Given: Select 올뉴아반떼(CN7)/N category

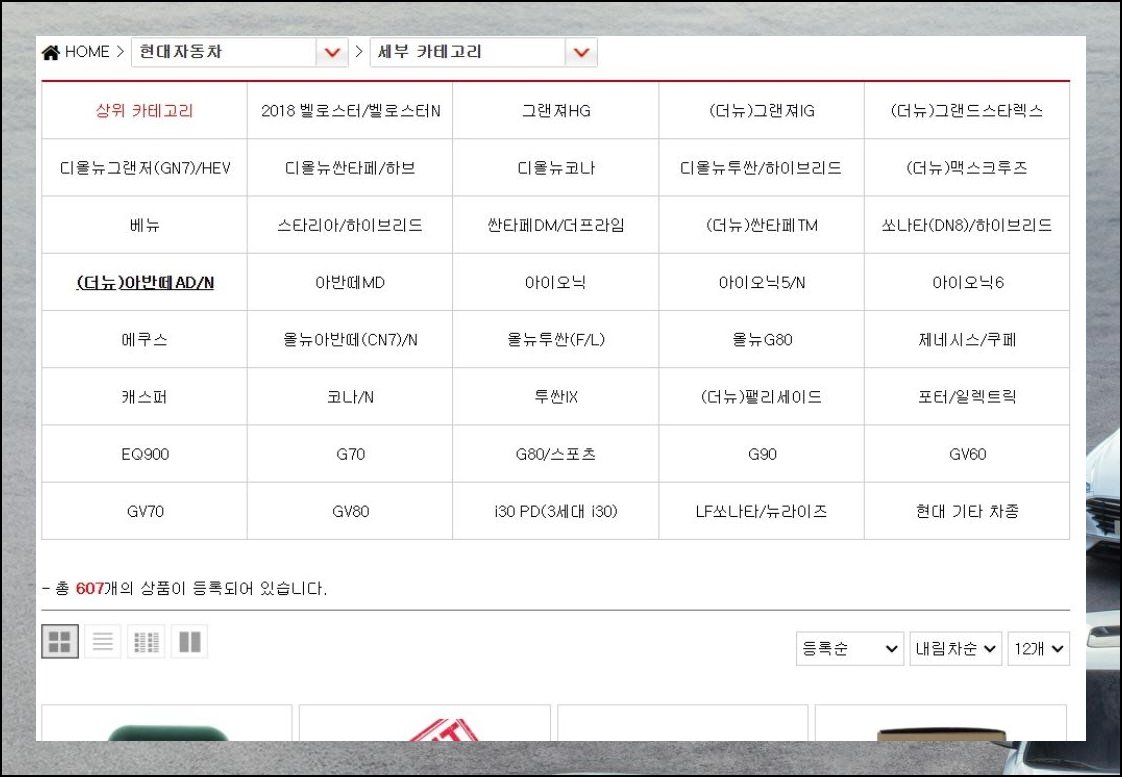Looking at the screenshot, I should [x=351, y=340].
